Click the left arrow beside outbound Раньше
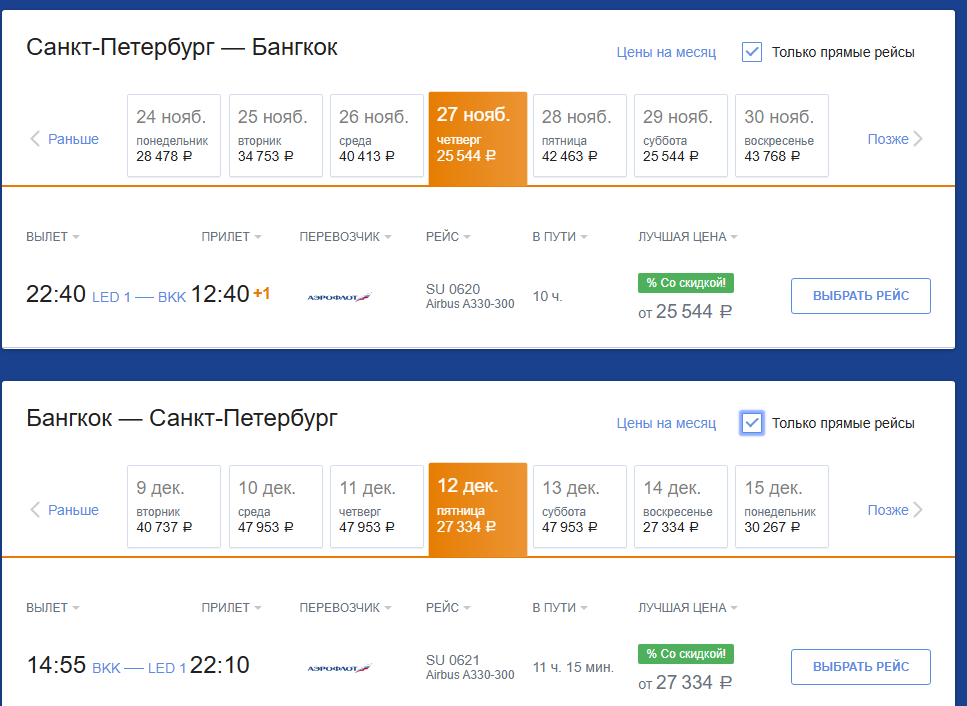Screen dimensions: 967x706 pyautogui.click(x=35, y=139)
